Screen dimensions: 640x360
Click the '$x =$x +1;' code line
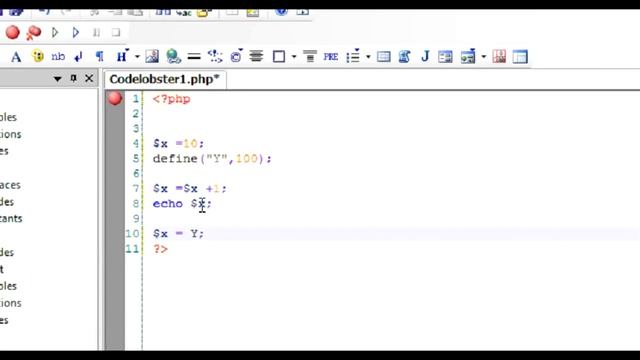tap(189, 189)
